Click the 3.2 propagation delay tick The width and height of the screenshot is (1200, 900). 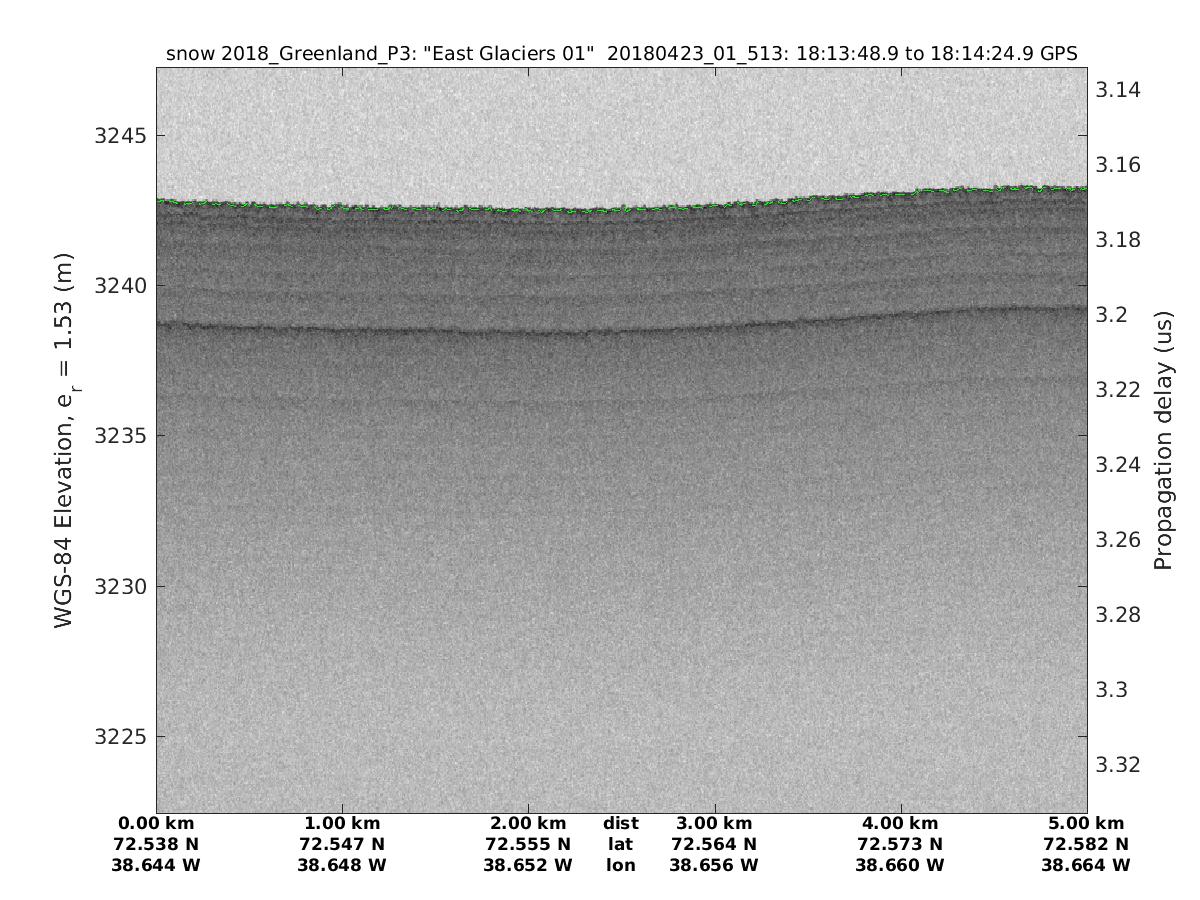click(x=1112, y=315)
